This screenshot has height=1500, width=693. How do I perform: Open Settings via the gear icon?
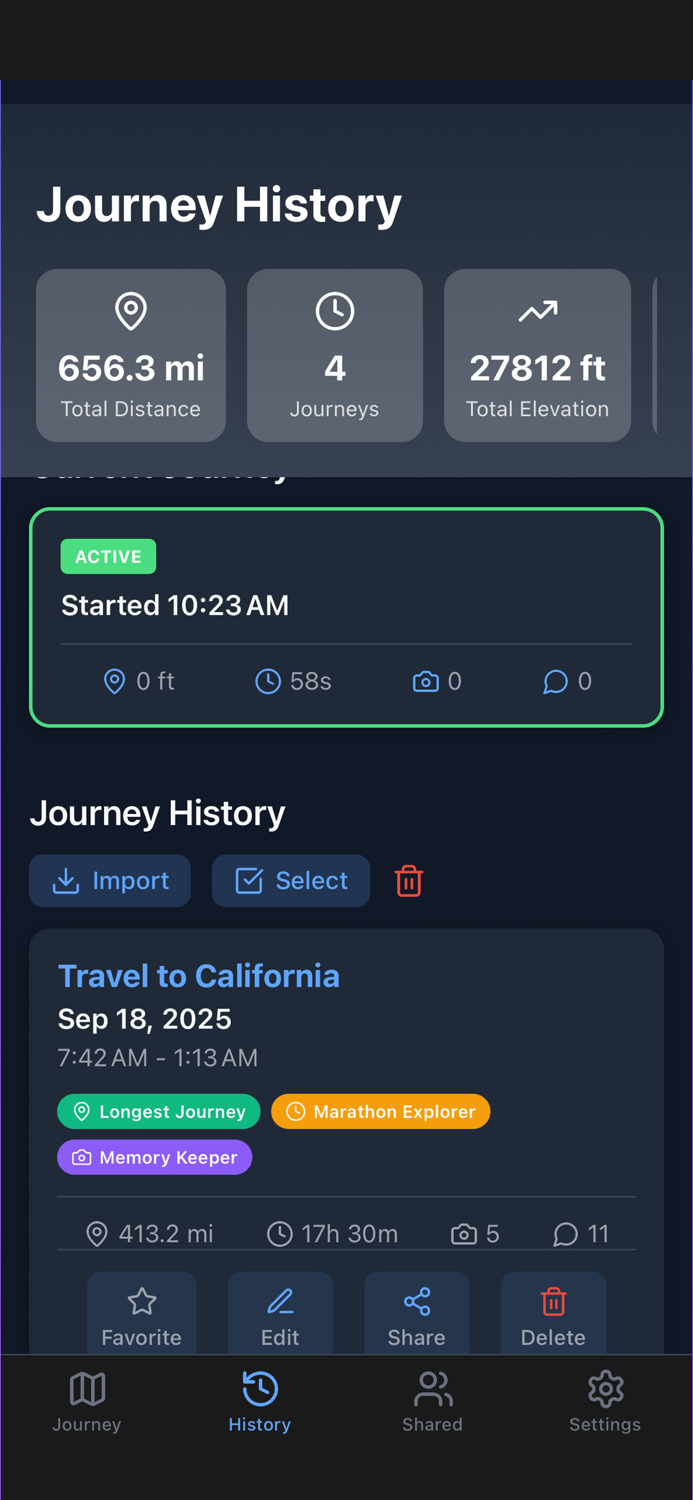click(x=605, y=1389)
